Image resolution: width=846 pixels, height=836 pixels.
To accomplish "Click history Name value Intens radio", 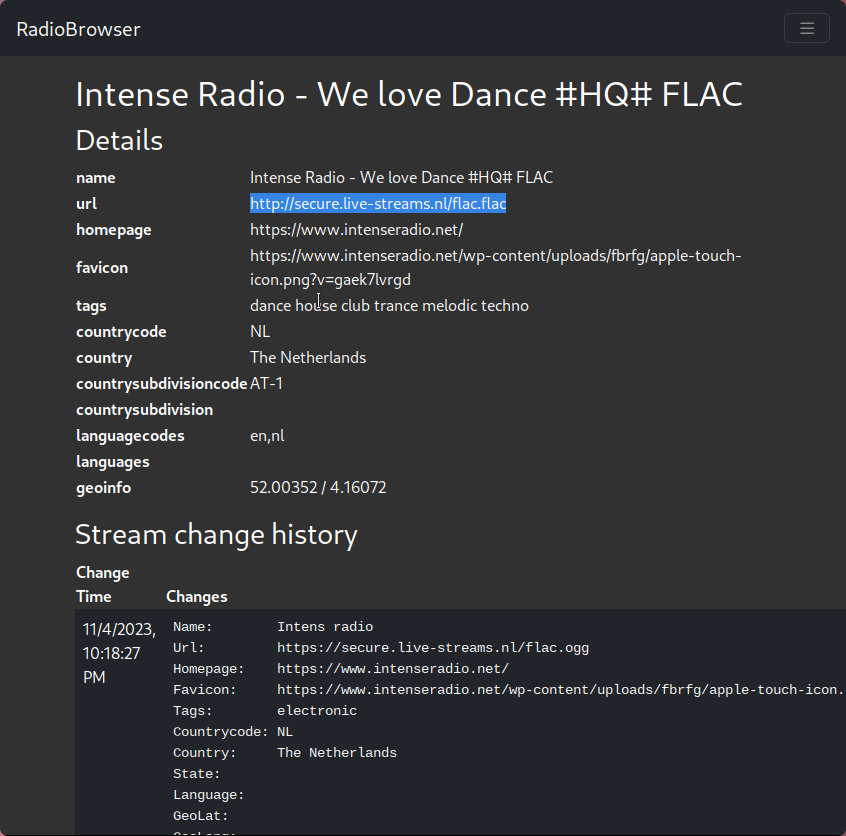I will pyautogui.click(x=325, y=627).
